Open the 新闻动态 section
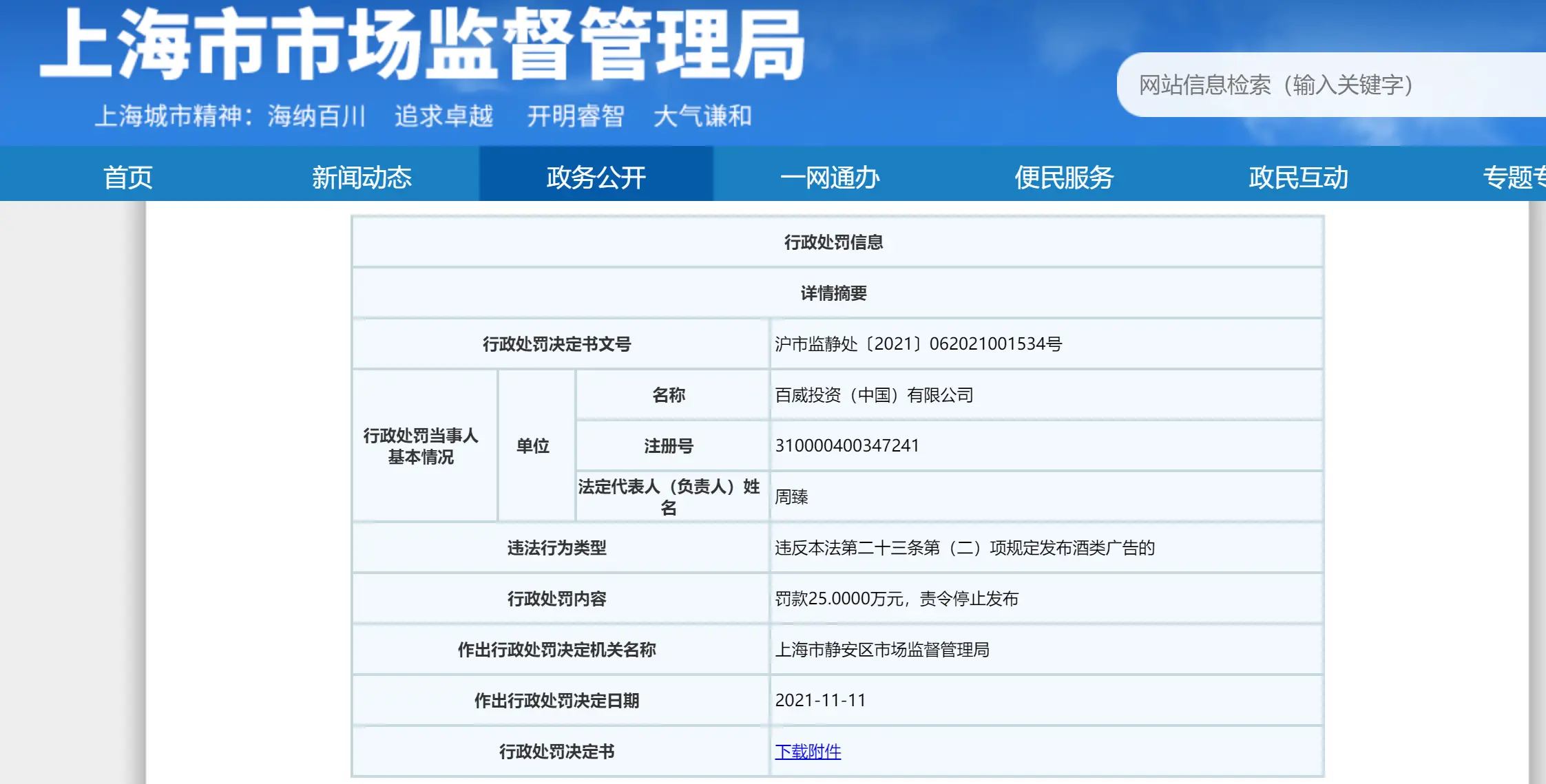Viewport: 1546px width, 784px height. pos(363,177)
